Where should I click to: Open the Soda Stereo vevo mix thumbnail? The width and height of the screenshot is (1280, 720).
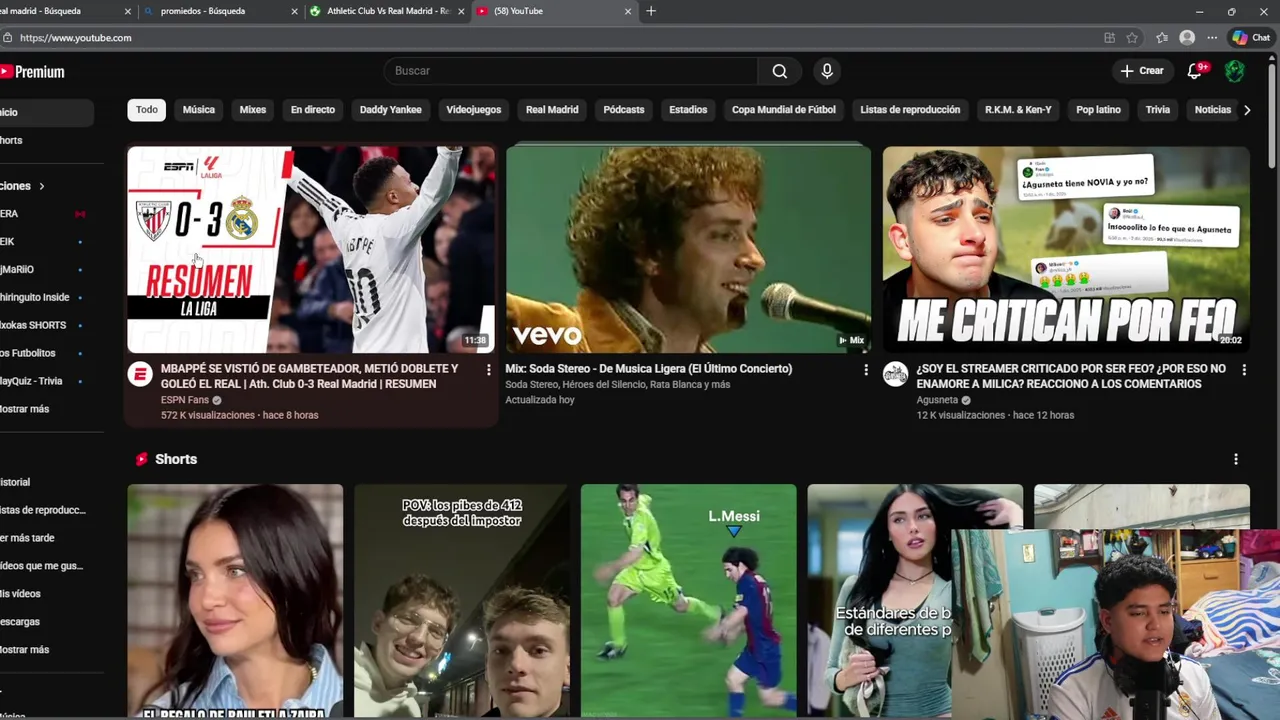[x=688, y=250]
